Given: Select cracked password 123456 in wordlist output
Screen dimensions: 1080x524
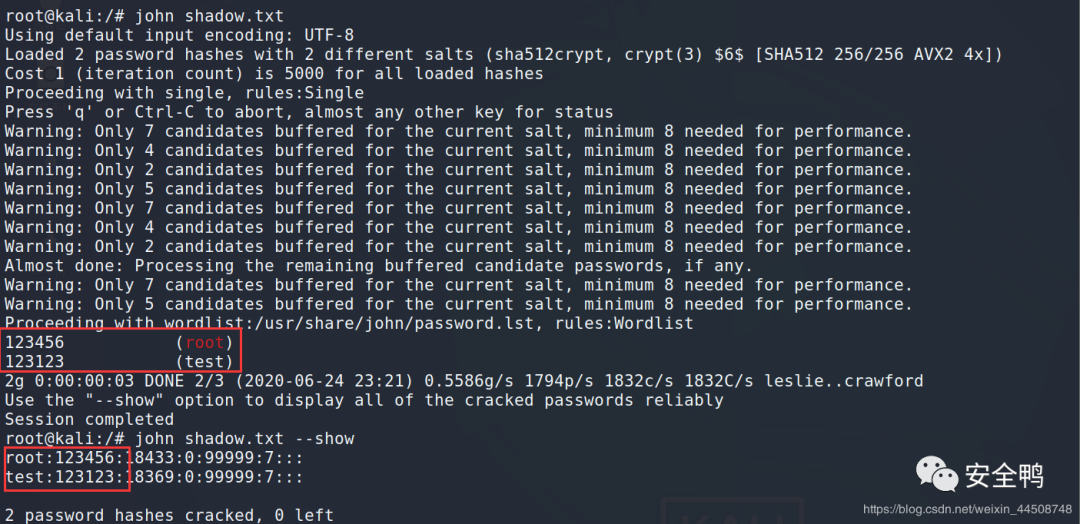Looking at the screenshot, I should pos(34,342).
